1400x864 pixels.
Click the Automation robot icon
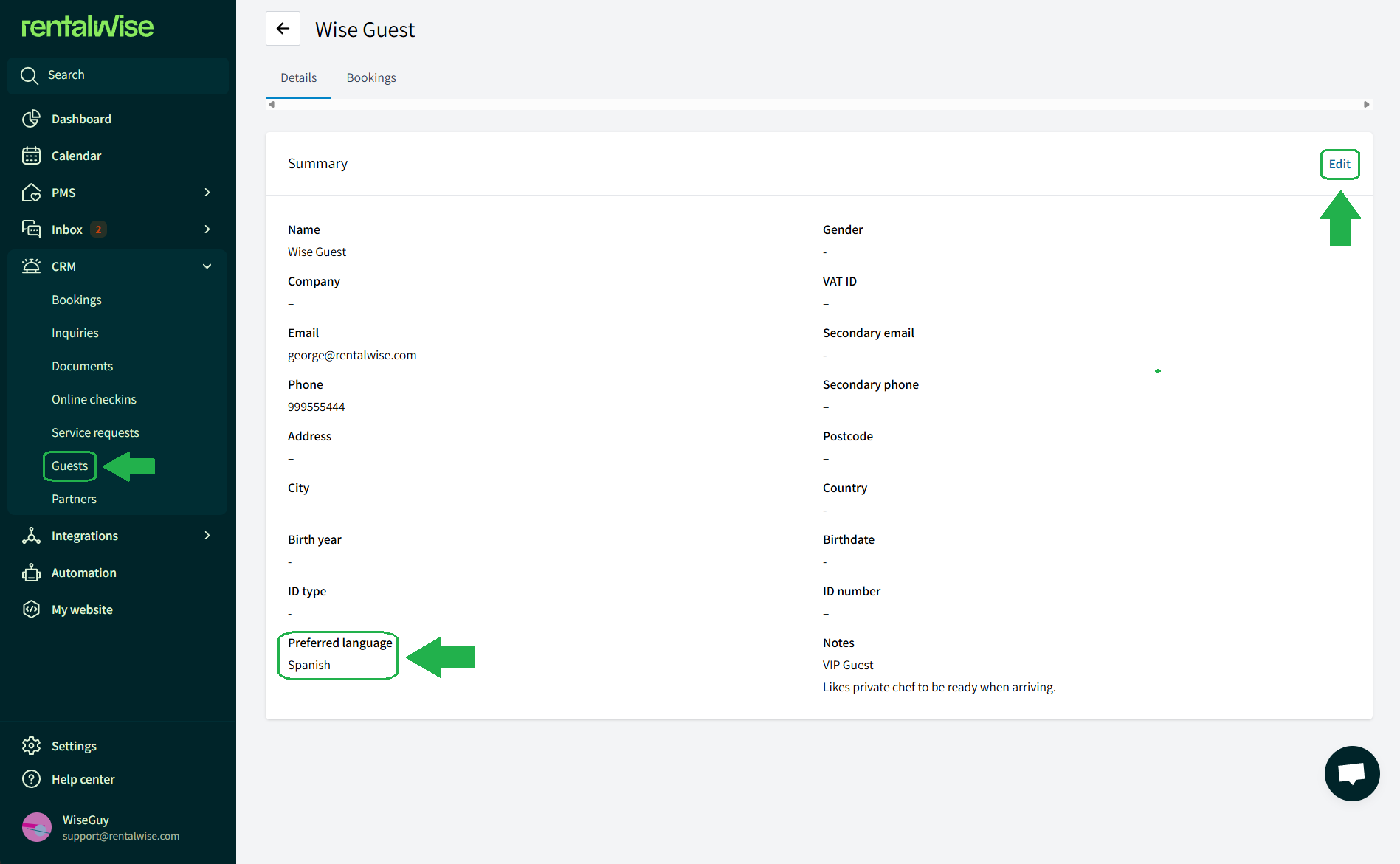click(x=31, y=573)
